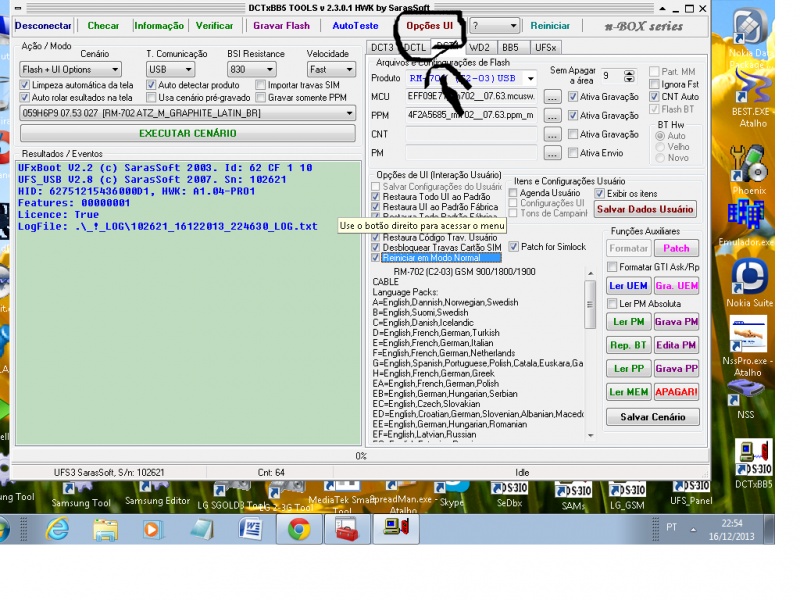Click Opções UI in the top toolbar

coord(430,26)
